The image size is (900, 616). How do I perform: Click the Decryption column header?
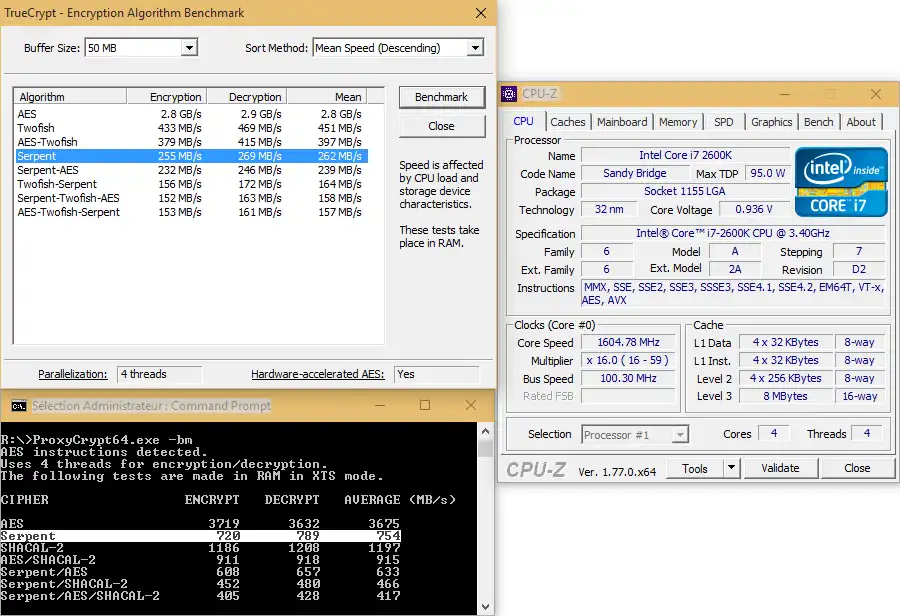[247, 96]
